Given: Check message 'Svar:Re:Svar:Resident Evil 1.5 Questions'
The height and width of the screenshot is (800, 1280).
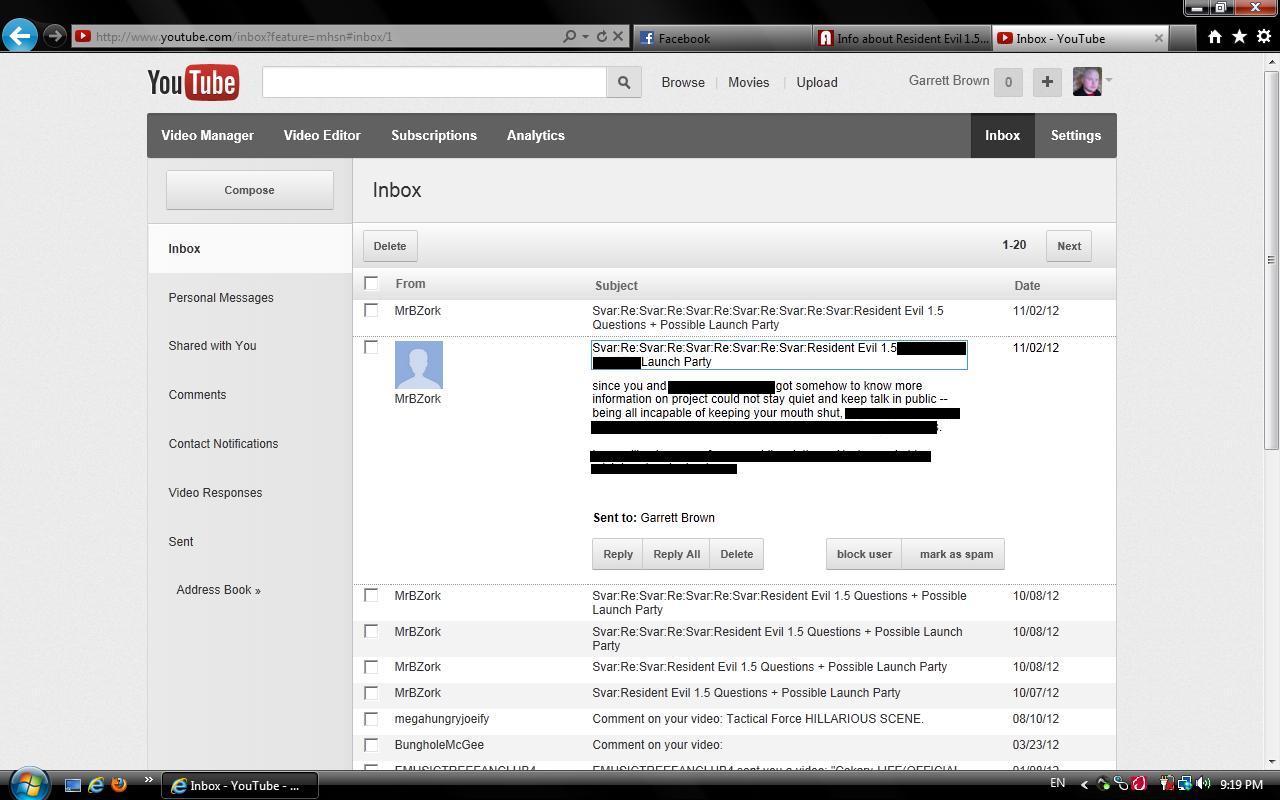Looking at the screenshot, I should coord(371,666).
